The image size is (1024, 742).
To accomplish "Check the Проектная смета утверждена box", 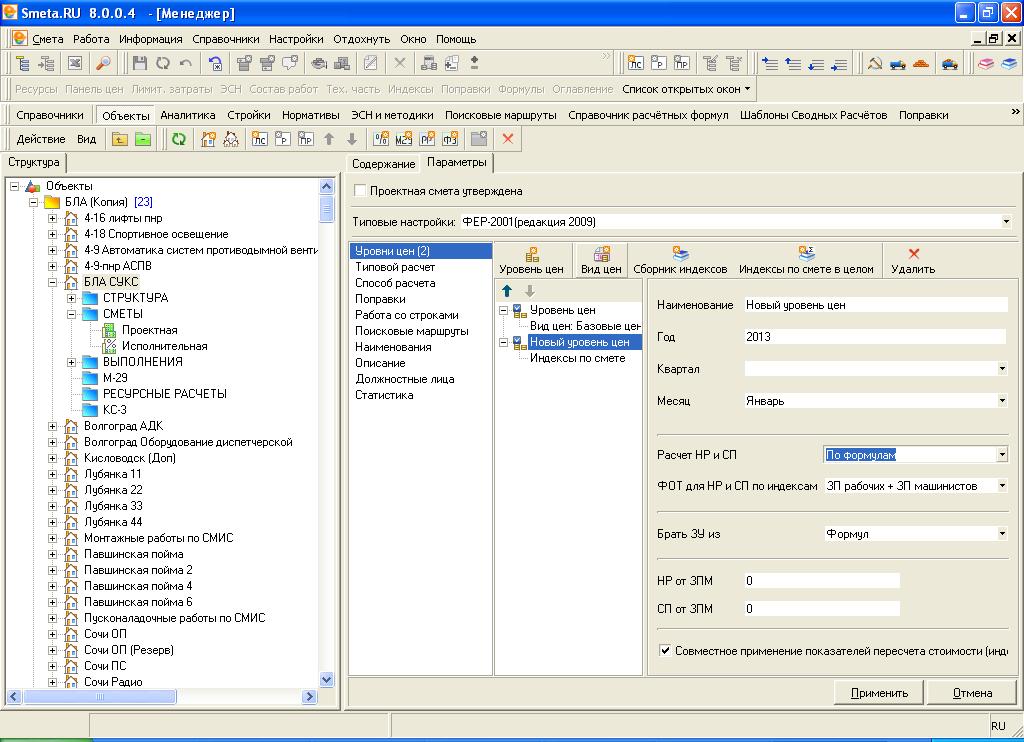I will tap(359, 191).
